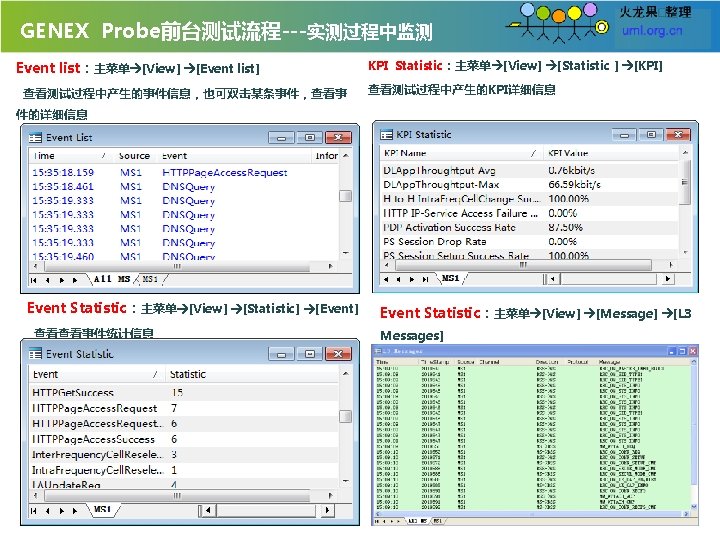Sort Event List by Time column header
720x540 pixels.
coord(69,156)
